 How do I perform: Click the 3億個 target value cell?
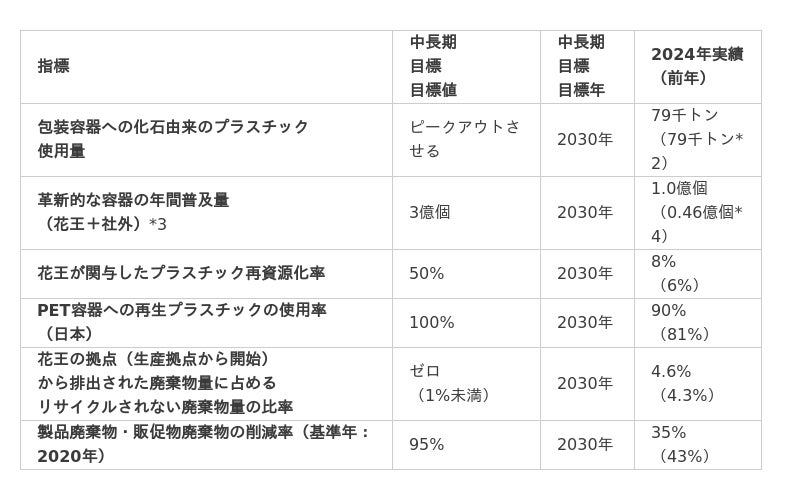pyautogui.click(x=430, y=212)
